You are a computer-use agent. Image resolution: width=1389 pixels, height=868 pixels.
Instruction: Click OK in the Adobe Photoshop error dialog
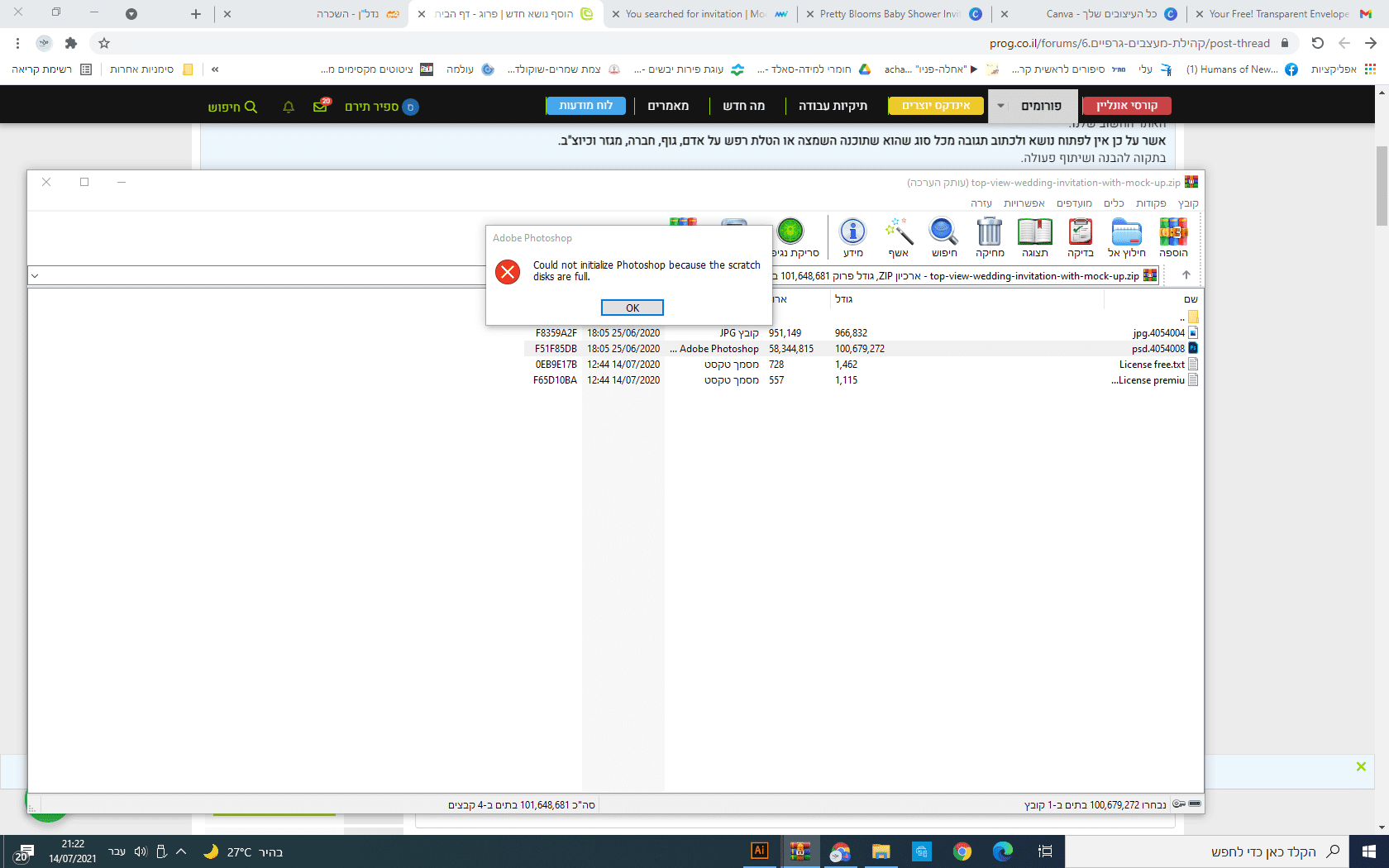[632, 308]
